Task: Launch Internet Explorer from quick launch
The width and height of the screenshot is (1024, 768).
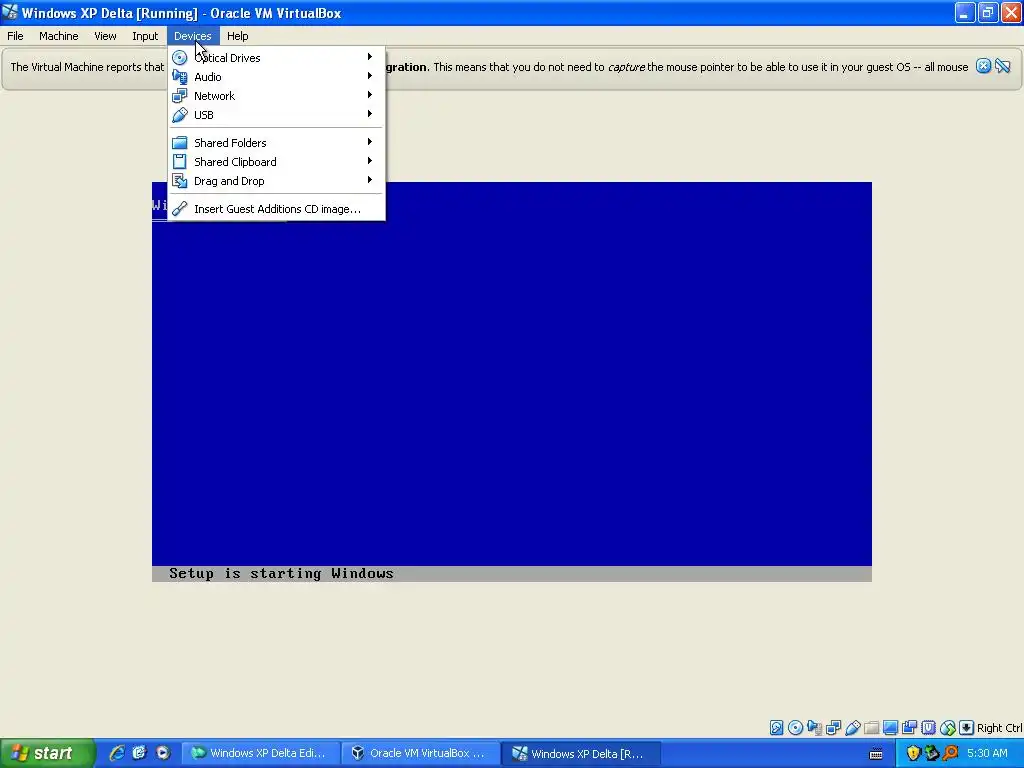Action: 117,753
